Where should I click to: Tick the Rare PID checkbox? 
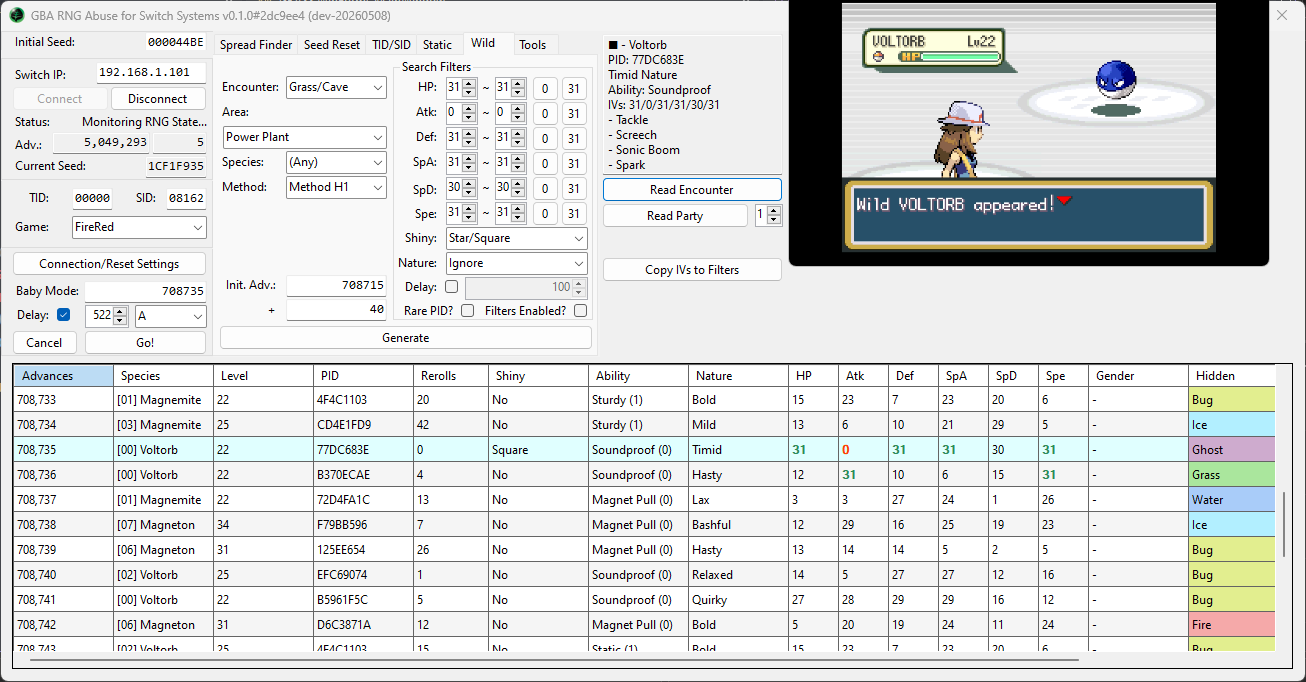(467, 311)
